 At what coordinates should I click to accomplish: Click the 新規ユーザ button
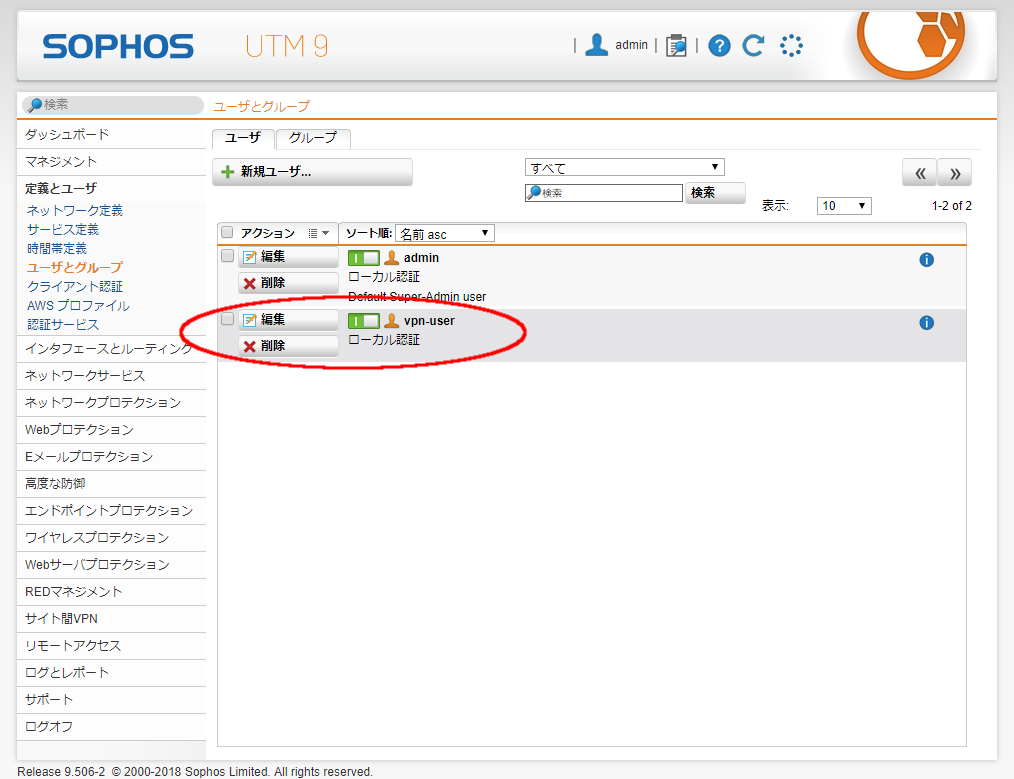[x=312, y=172]
